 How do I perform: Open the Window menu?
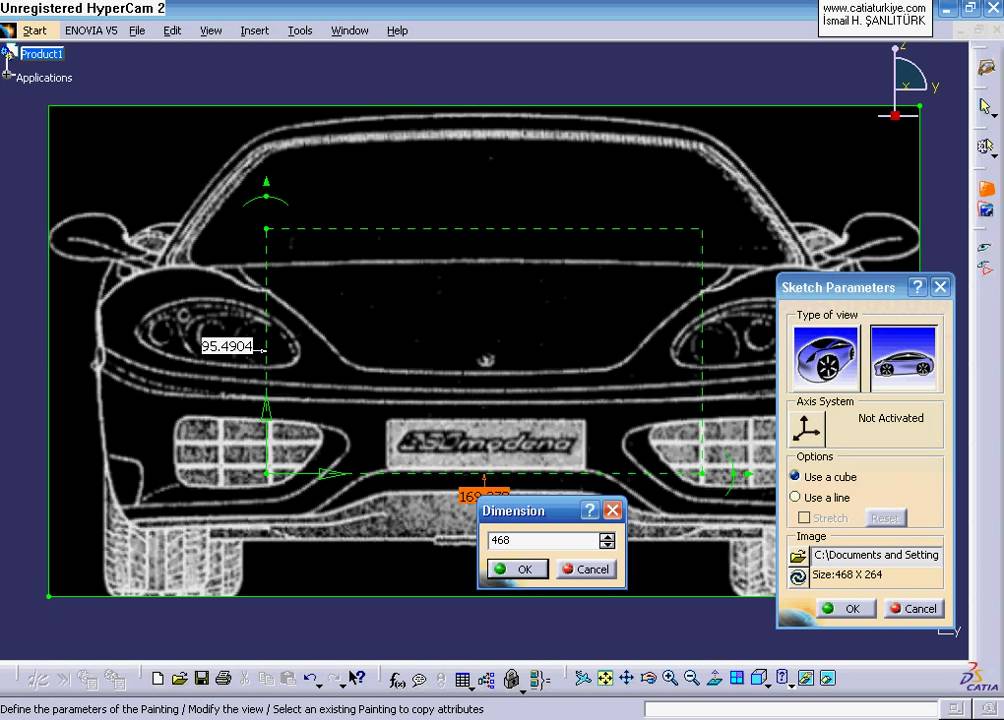[x=350, y=30]
